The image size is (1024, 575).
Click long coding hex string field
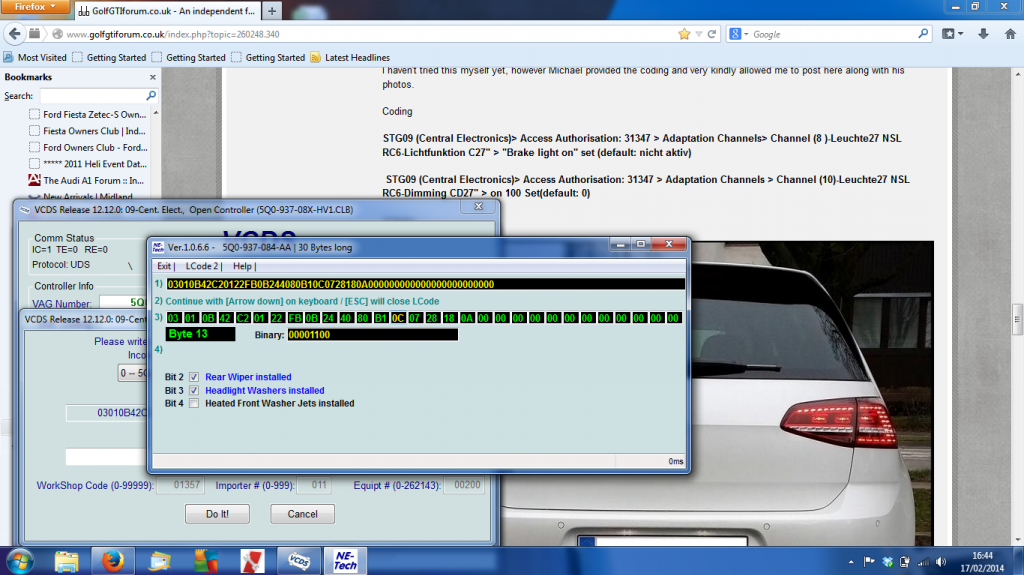tap(426, 284)
